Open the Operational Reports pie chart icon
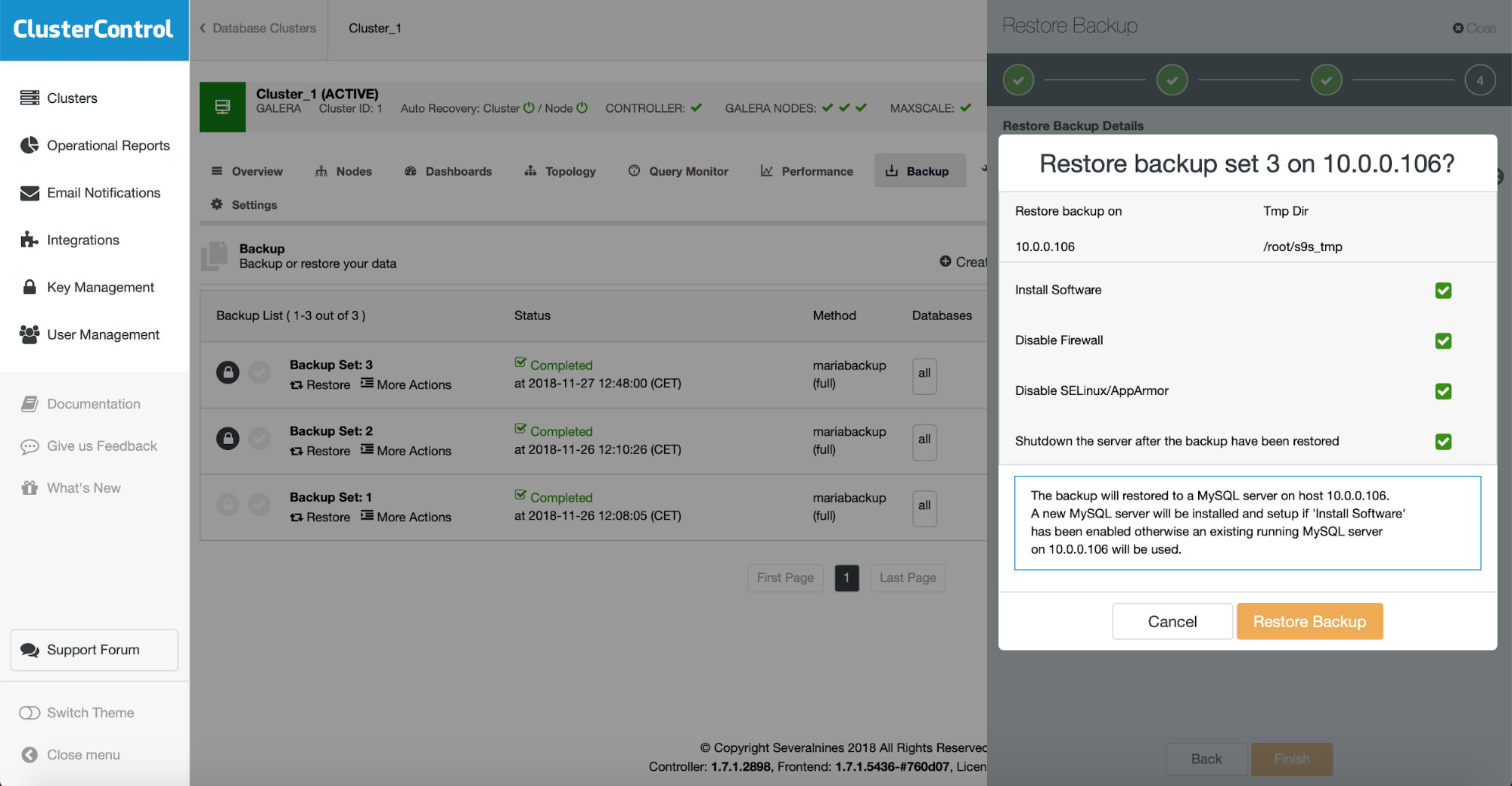The height and width of the screenshot is (786, 1512). [x=29, y=145]
